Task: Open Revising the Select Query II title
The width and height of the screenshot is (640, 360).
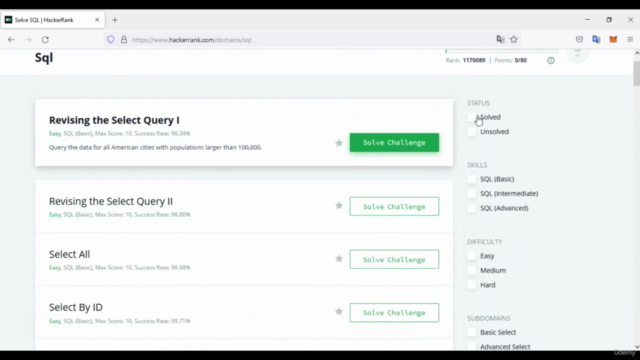Action: pos(111,201)
